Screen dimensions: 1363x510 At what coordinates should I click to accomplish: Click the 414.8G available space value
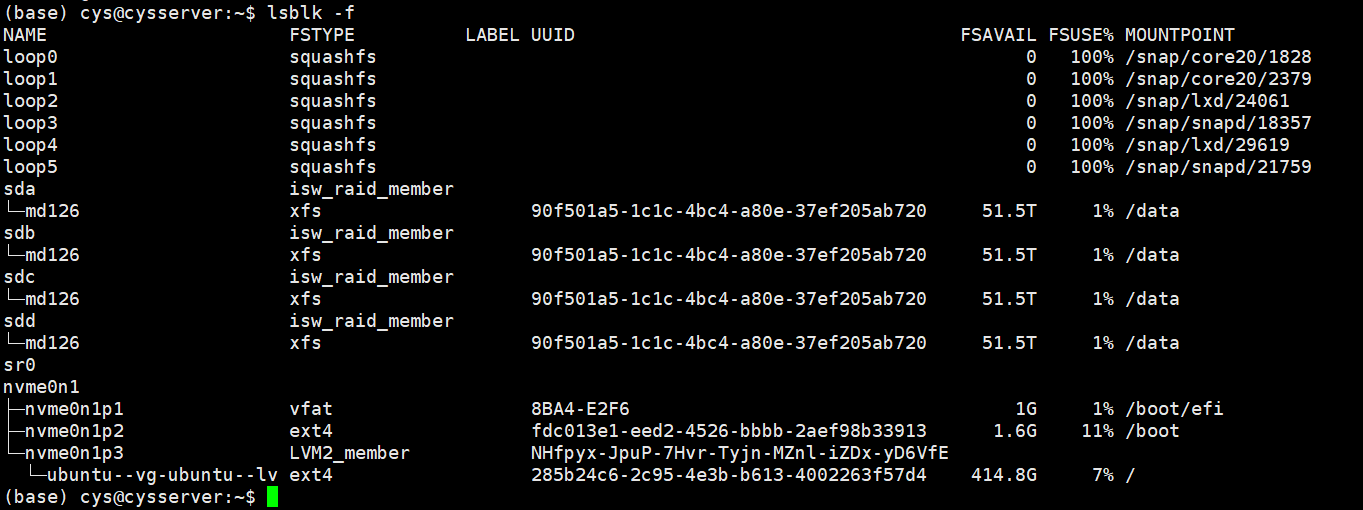pos(1004,475)
